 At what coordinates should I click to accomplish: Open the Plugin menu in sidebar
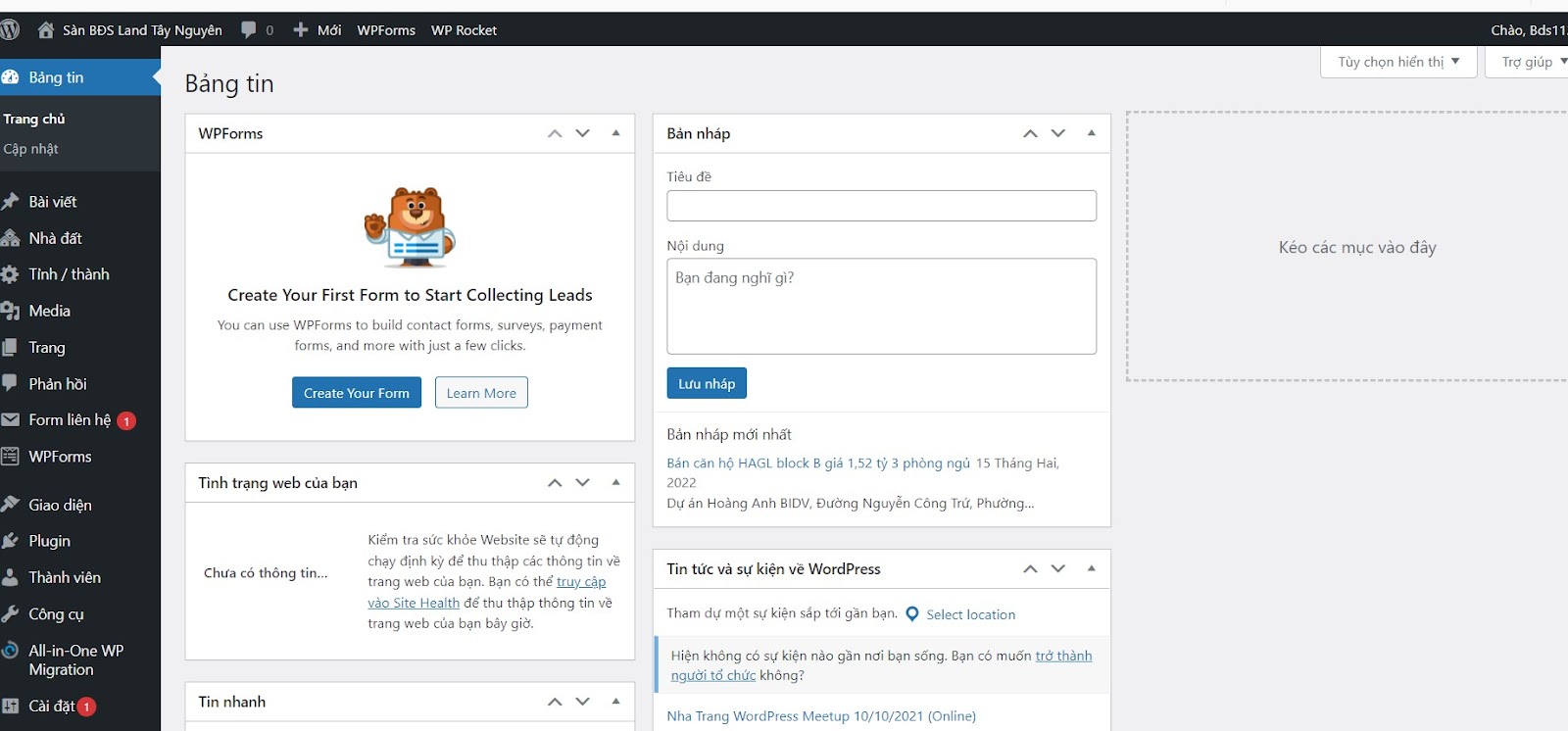49,541
